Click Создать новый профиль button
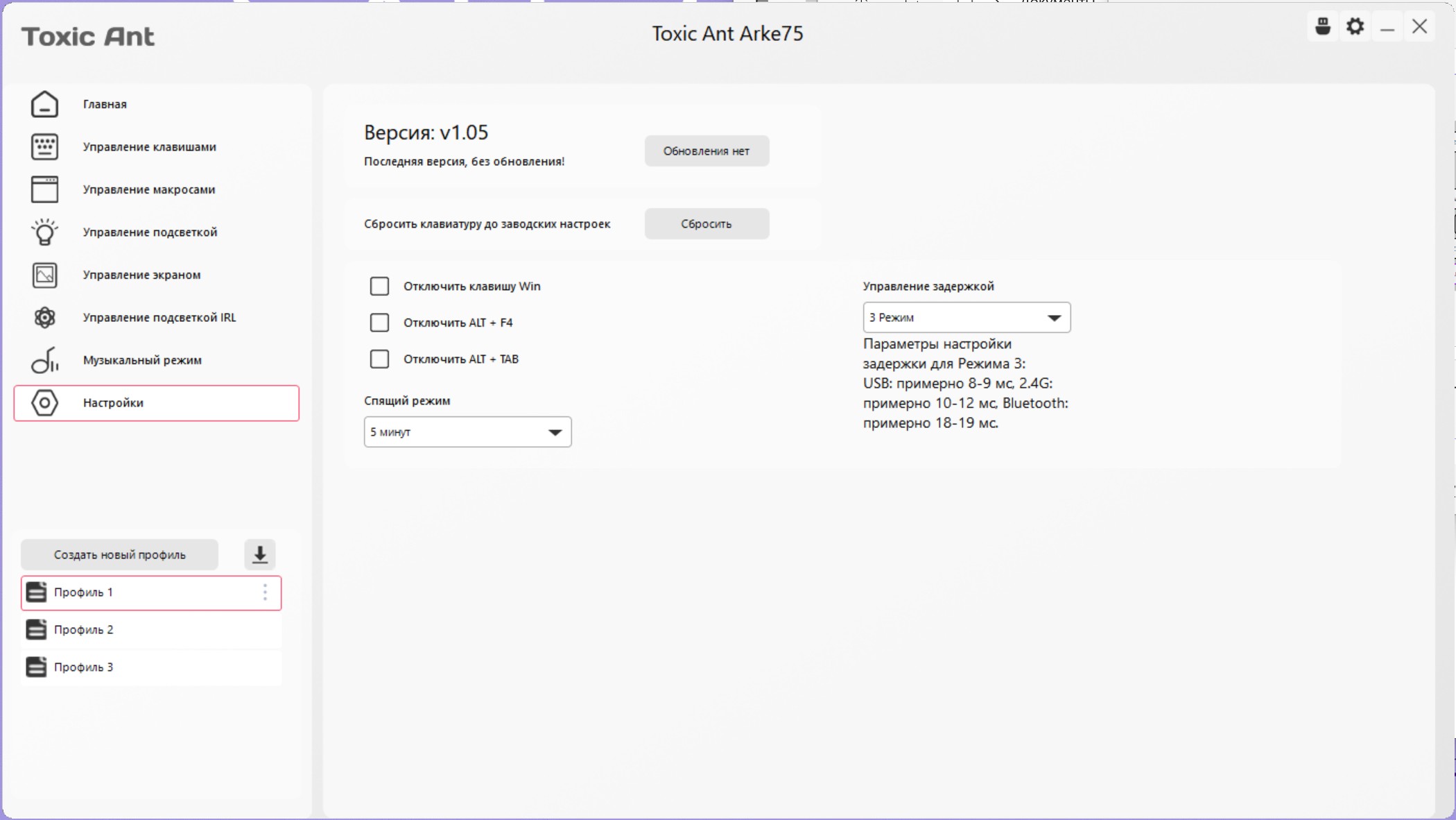 point(119,555)
